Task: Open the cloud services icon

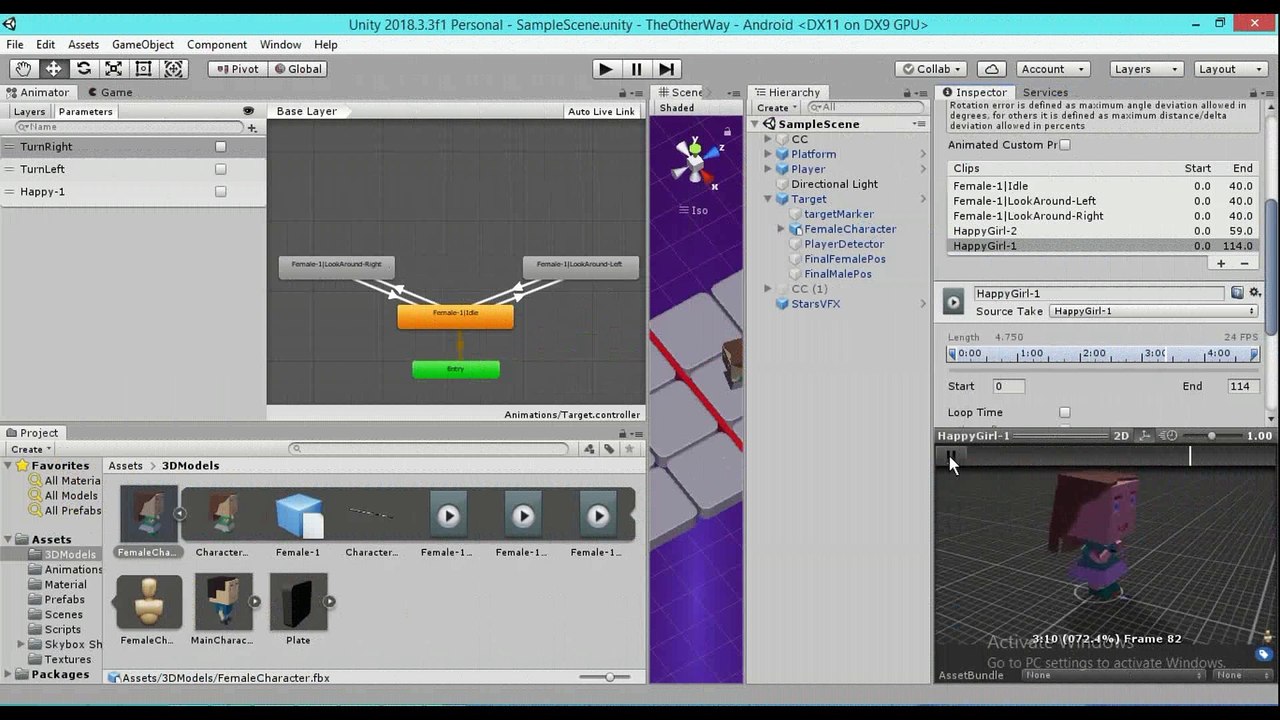Action: click(x=991, y=69)
